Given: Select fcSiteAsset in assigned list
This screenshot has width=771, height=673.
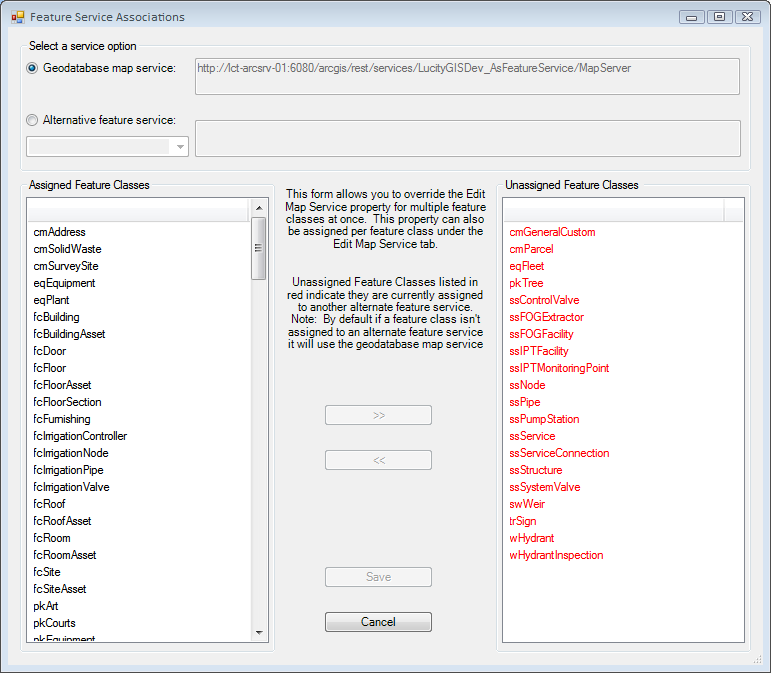Looking at the screenshot, I should pos(60,589).
